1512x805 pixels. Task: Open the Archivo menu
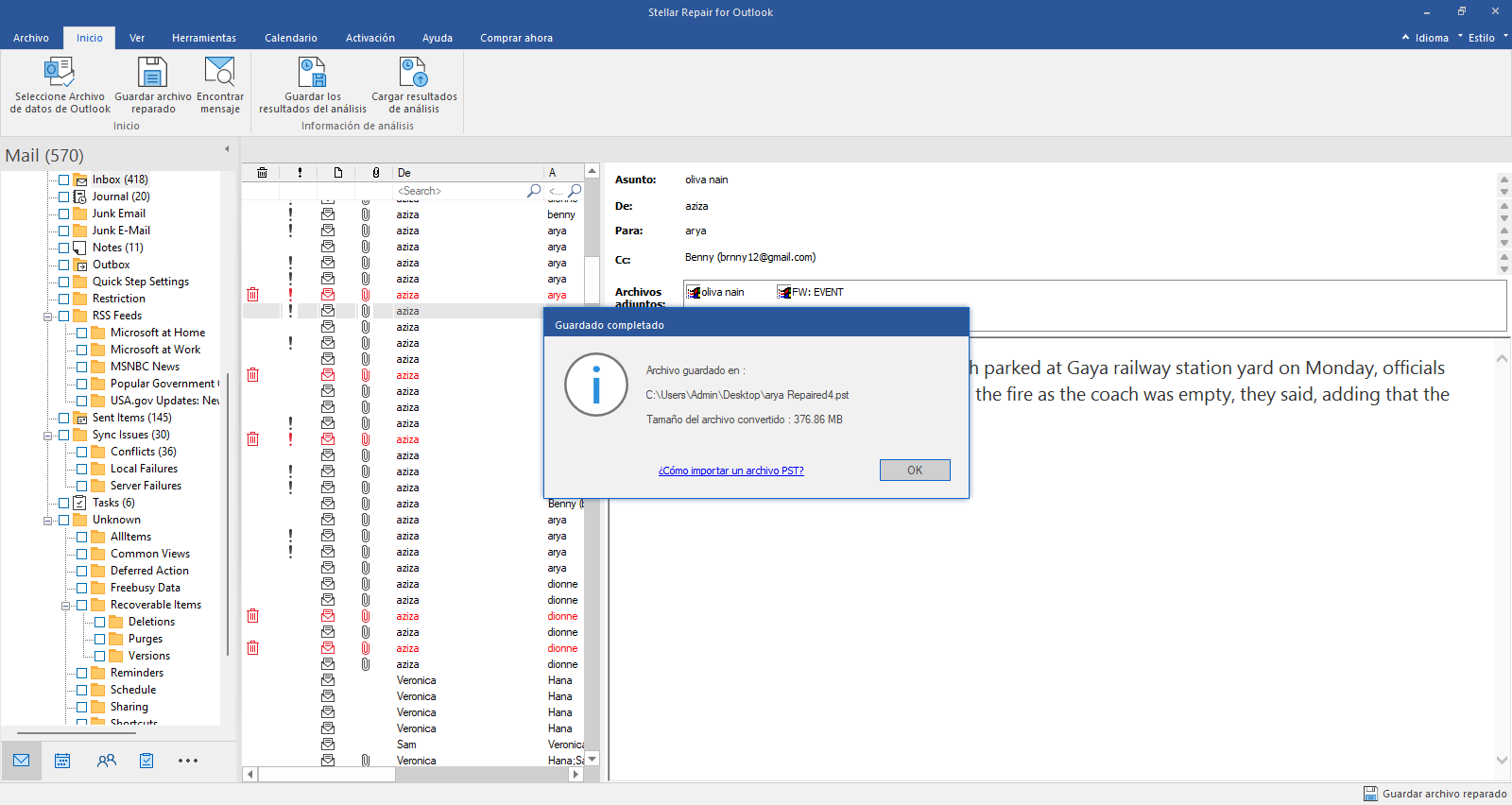tap(31, 38)
